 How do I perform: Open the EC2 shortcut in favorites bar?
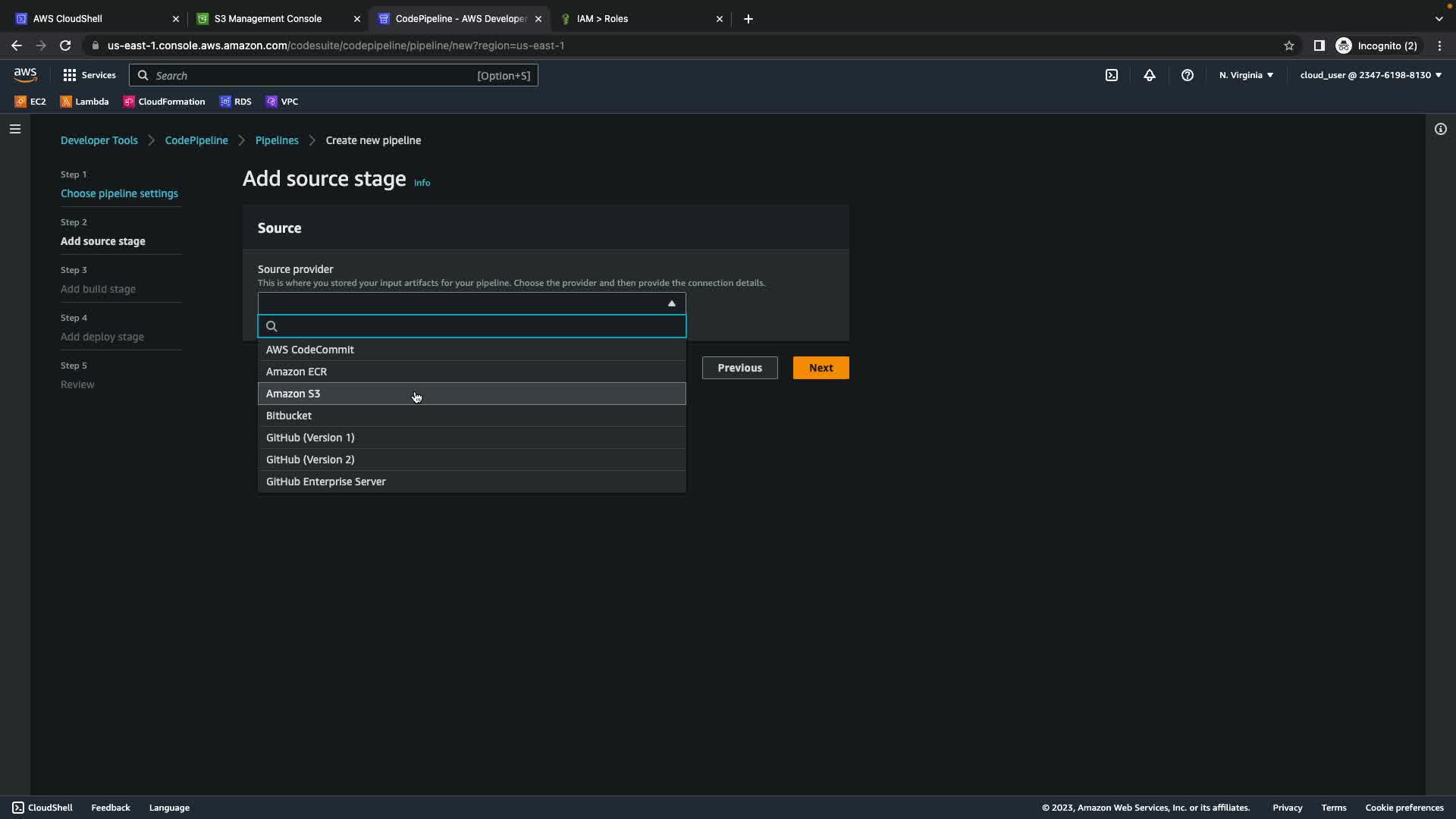click(30, 102)
